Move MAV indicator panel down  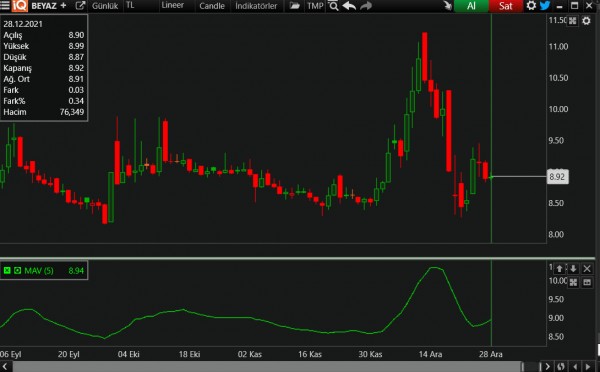pyautogui.click(x=573, y=269)
